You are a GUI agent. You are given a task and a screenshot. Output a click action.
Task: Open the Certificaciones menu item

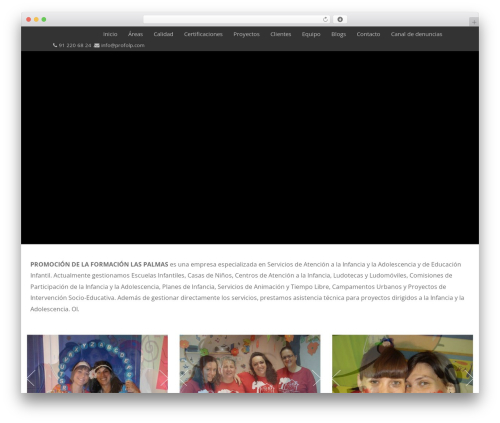[x=203, y=34]
